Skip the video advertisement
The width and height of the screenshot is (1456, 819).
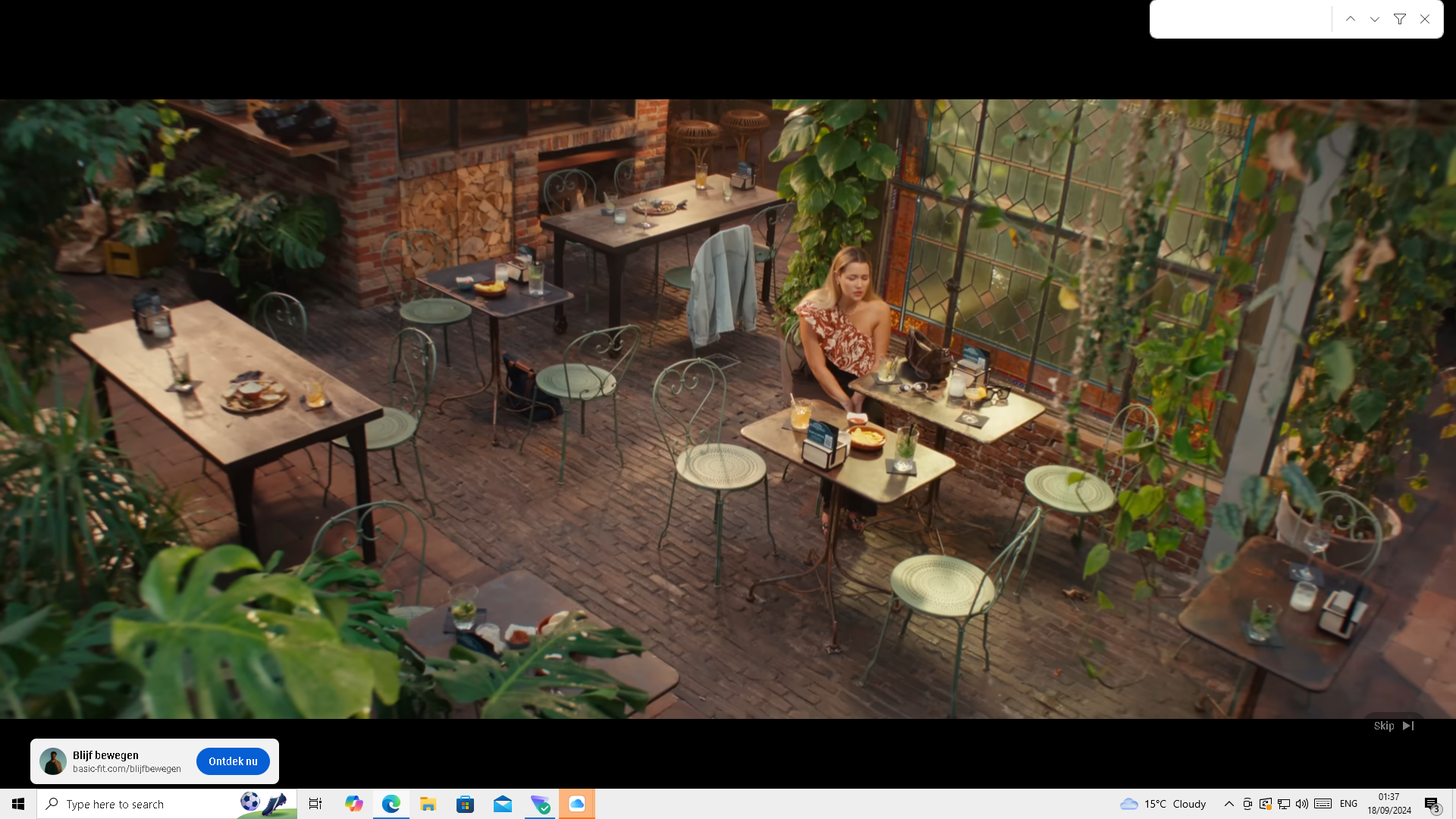(1393, 726)
